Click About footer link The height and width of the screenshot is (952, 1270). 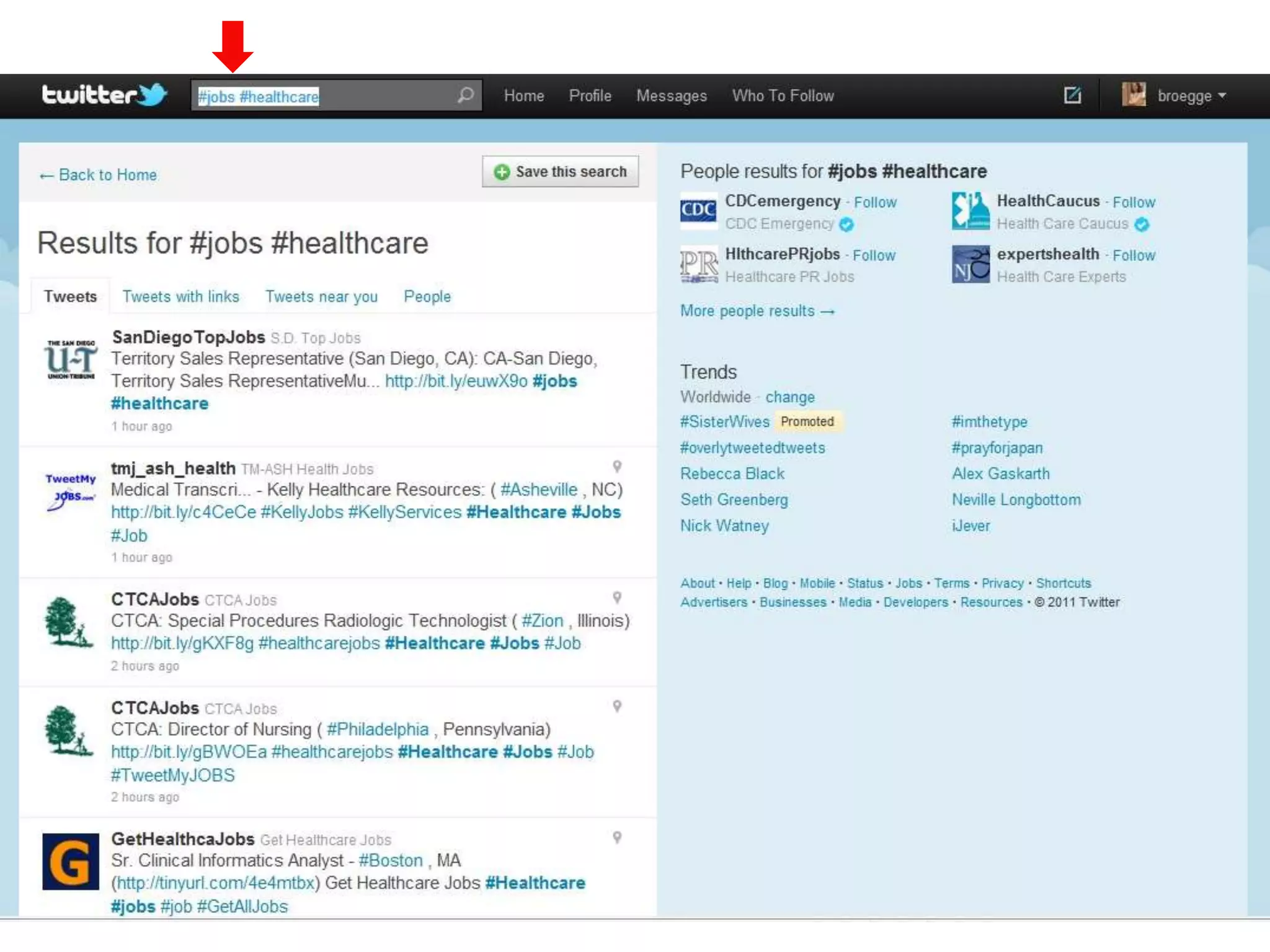point(698,583)
